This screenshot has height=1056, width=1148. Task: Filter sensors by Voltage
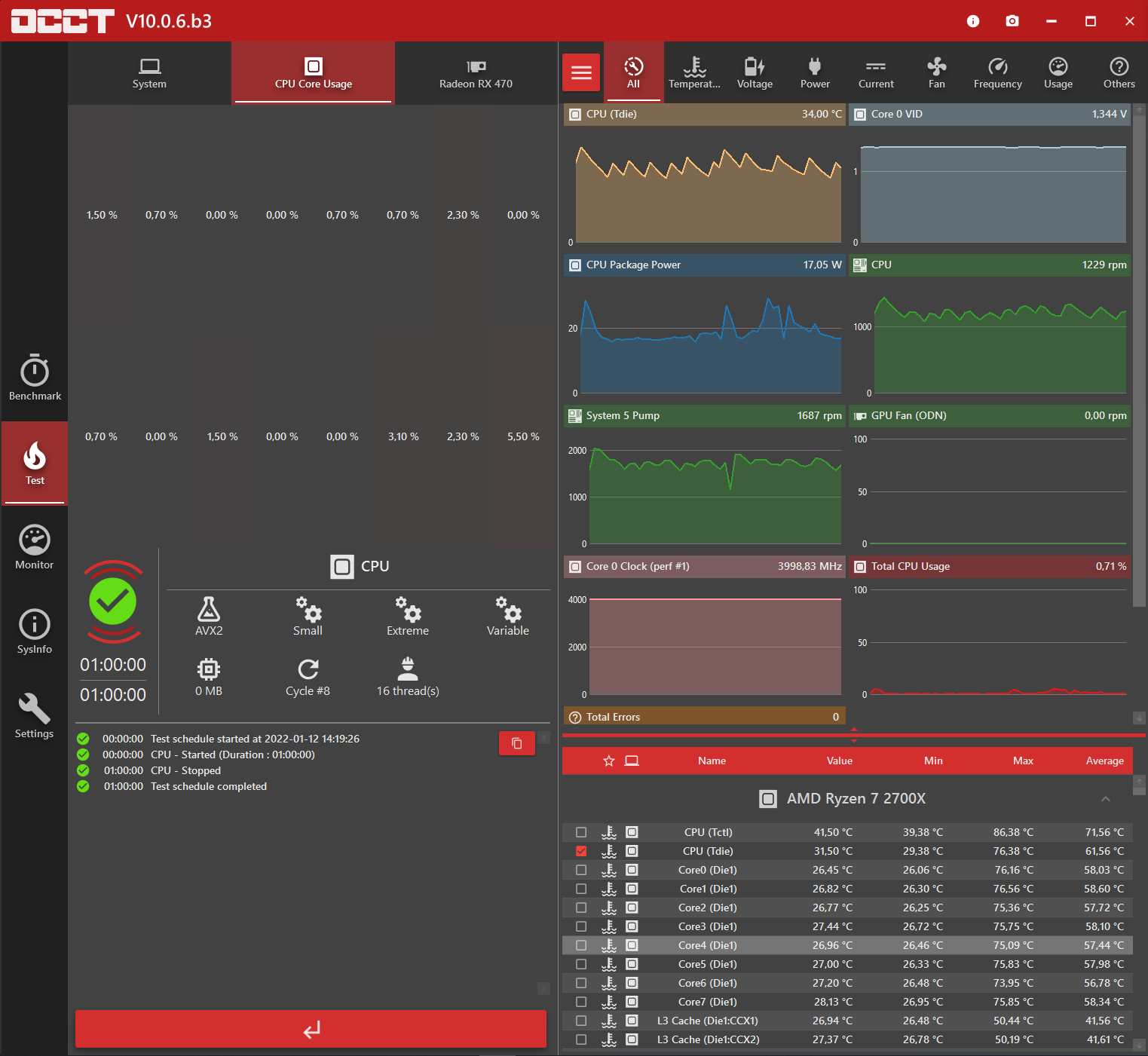[755, 72]
